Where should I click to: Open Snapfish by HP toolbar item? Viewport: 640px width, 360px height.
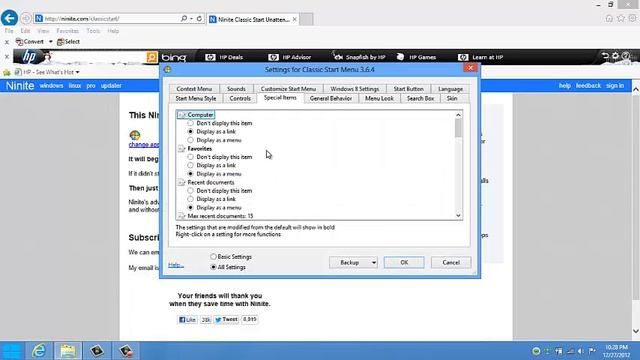coord(359,57)
